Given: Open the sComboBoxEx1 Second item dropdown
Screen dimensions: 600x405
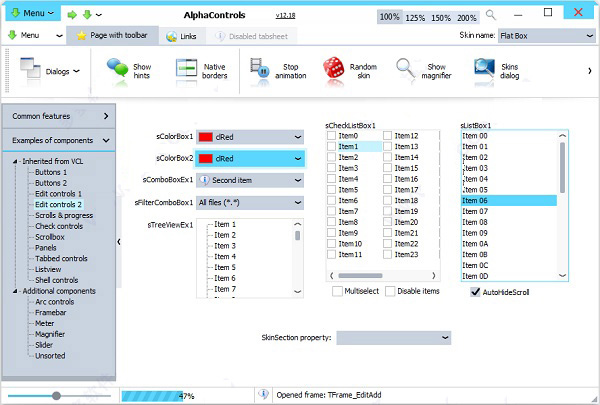Looking at the screenshot, I should (x=250, y=180).
